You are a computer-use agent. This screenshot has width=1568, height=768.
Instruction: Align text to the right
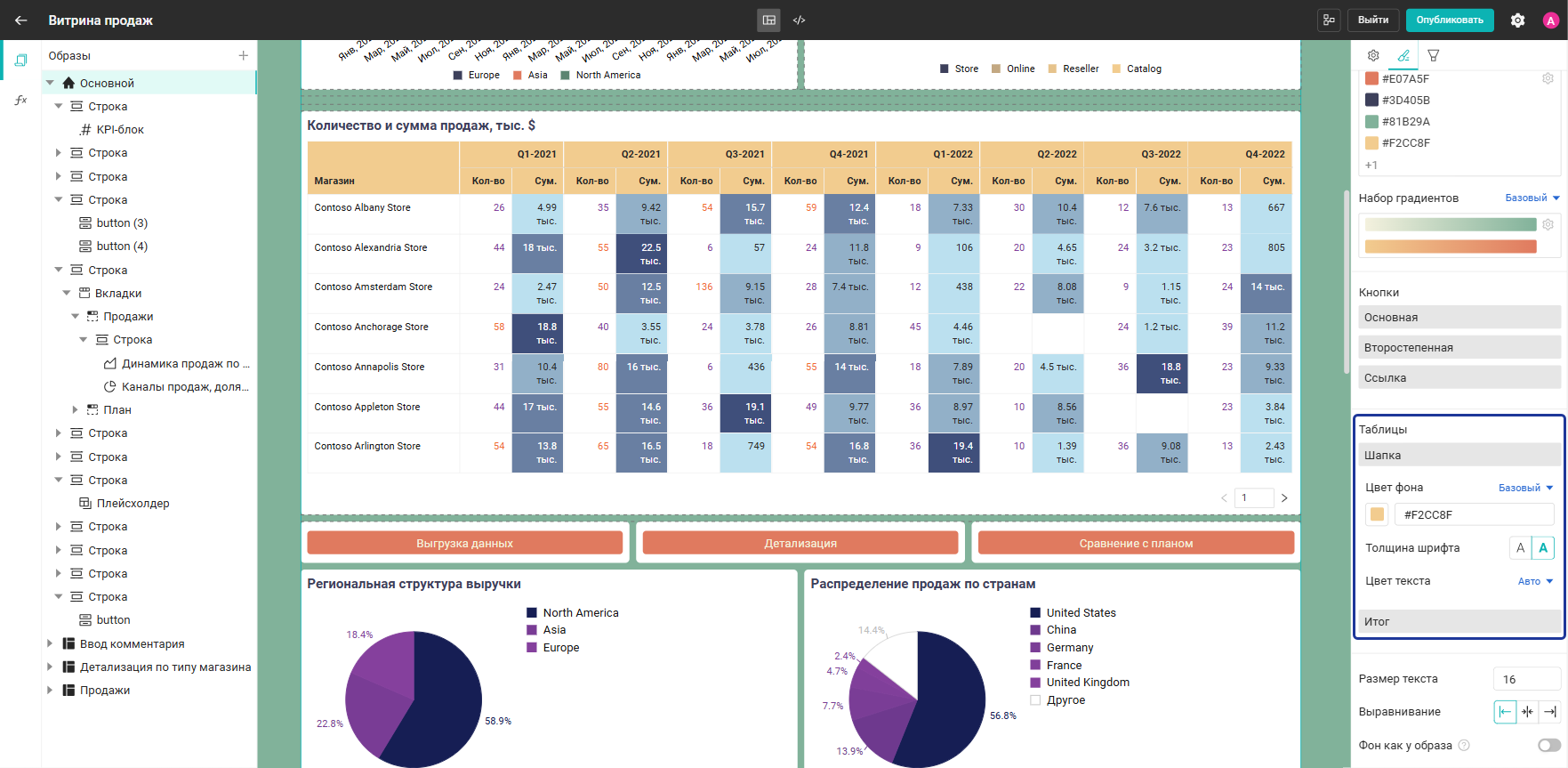pos(1550,712)
